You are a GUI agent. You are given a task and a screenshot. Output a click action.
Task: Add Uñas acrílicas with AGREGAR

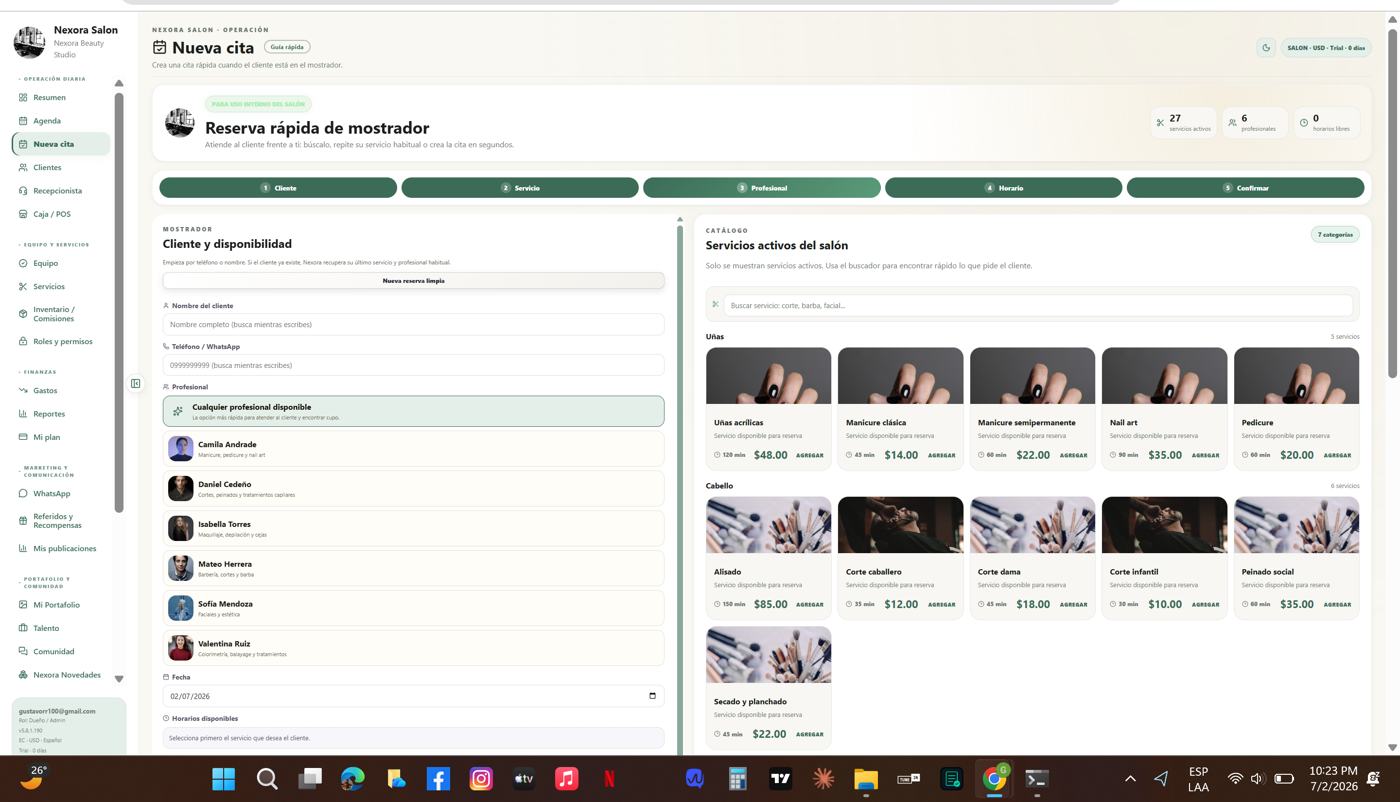(x=810, y=455)
